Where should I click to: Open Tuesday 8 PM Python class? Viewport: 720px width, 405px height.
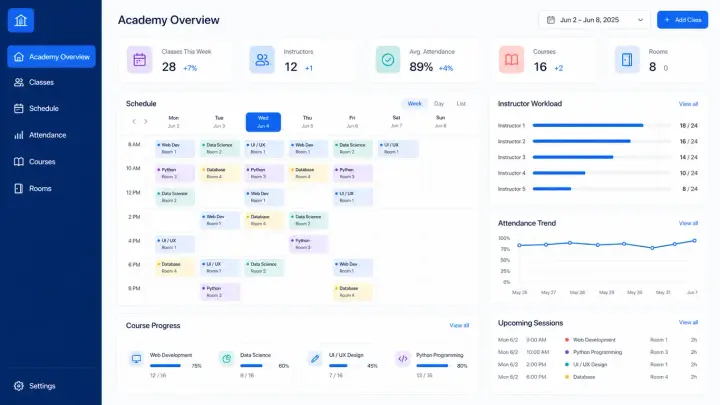click(x=220, y=292)
